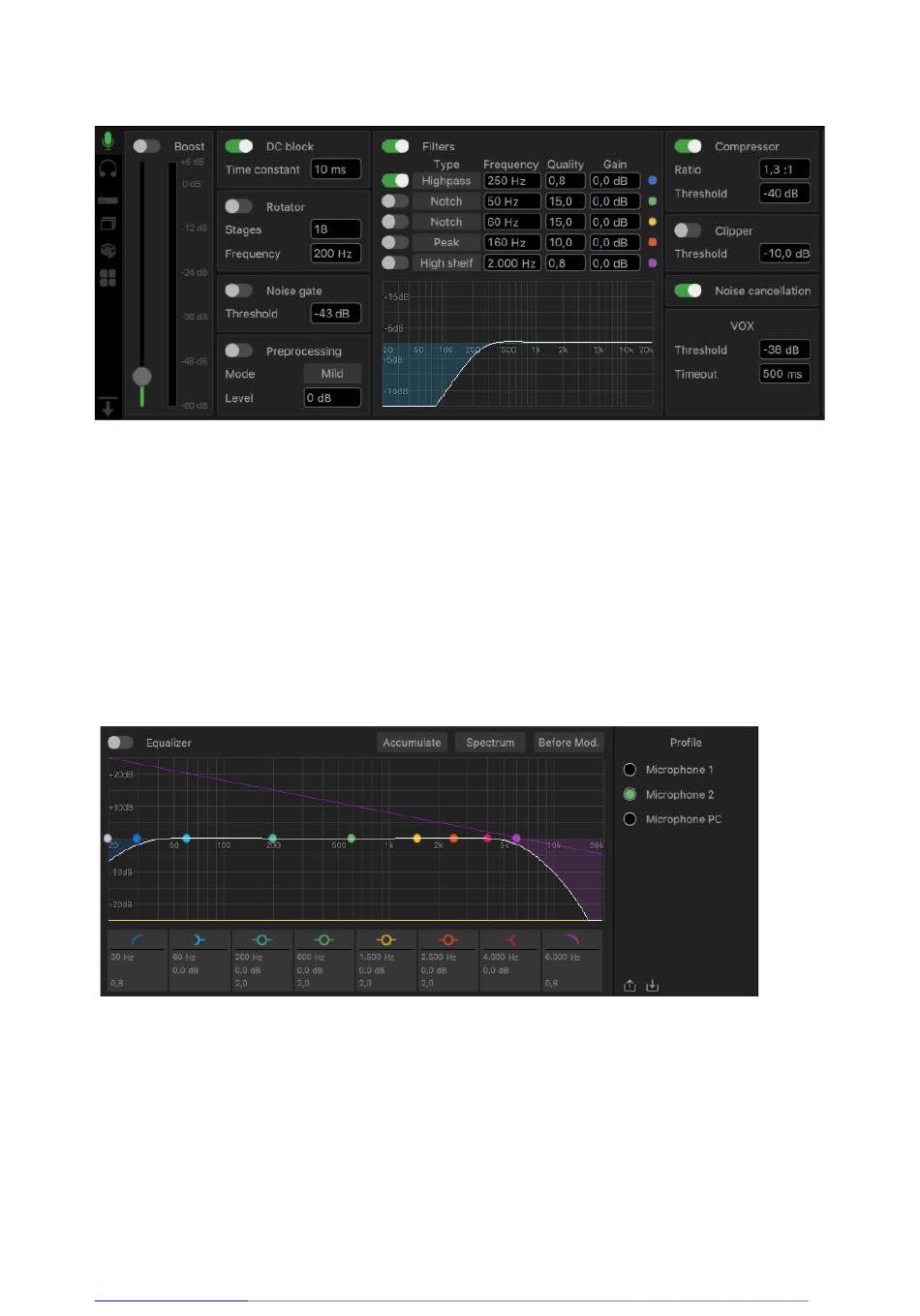The width and height of the screenshot is (920, 1316).
Task: Select the dice sidebar icon
Action: click(107, 251)
